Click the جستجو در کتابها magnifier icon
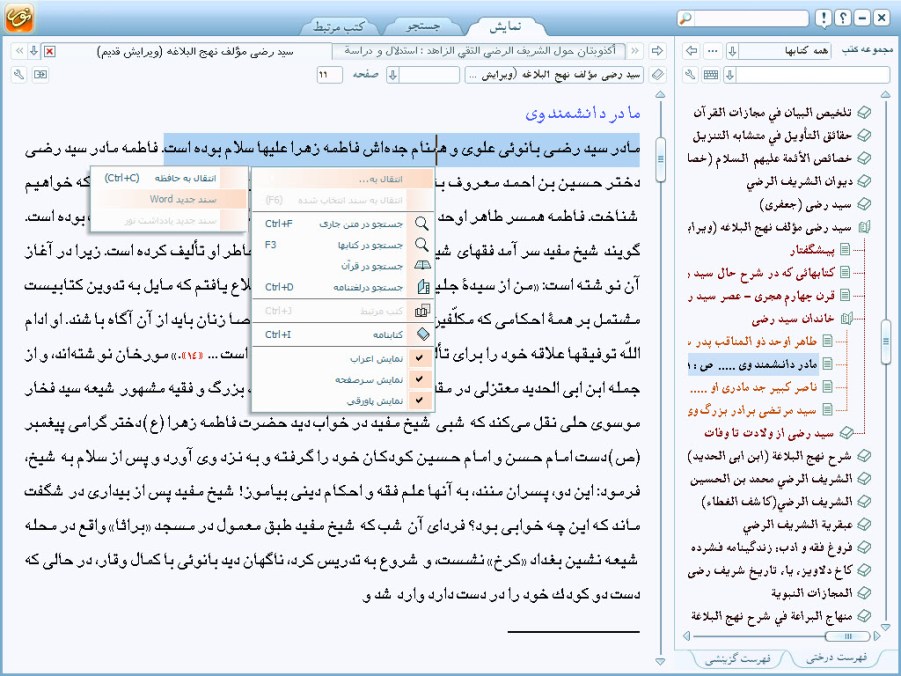This screenshot has width=901, height=676. pos(422,244)
